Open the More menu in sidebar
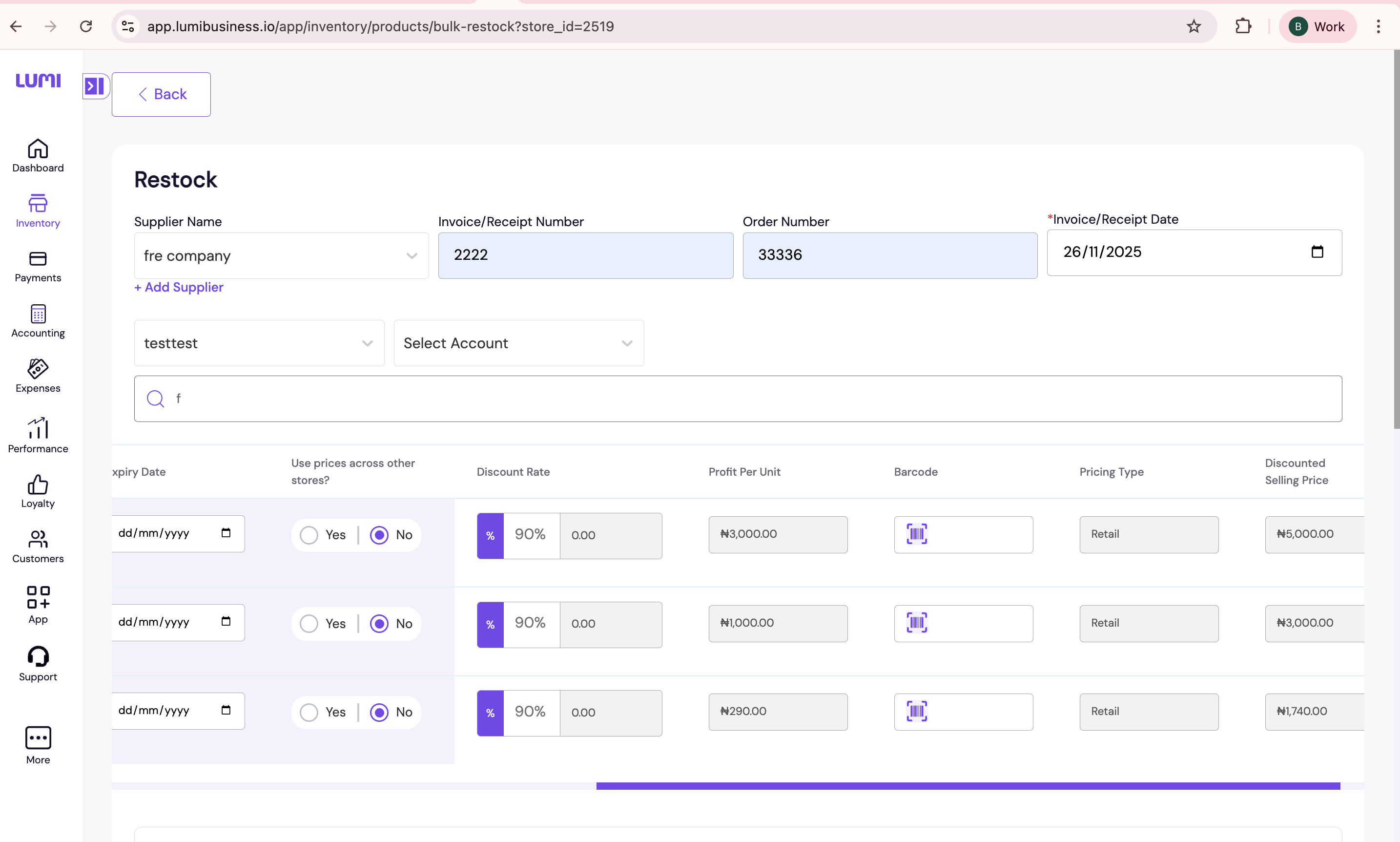 (x=38, y=745)
